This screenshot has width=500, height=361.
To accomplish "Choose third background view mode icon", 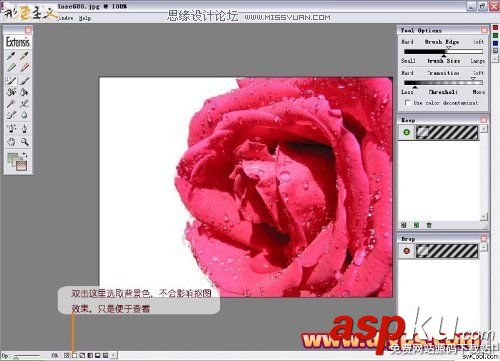I will [82, 356].
